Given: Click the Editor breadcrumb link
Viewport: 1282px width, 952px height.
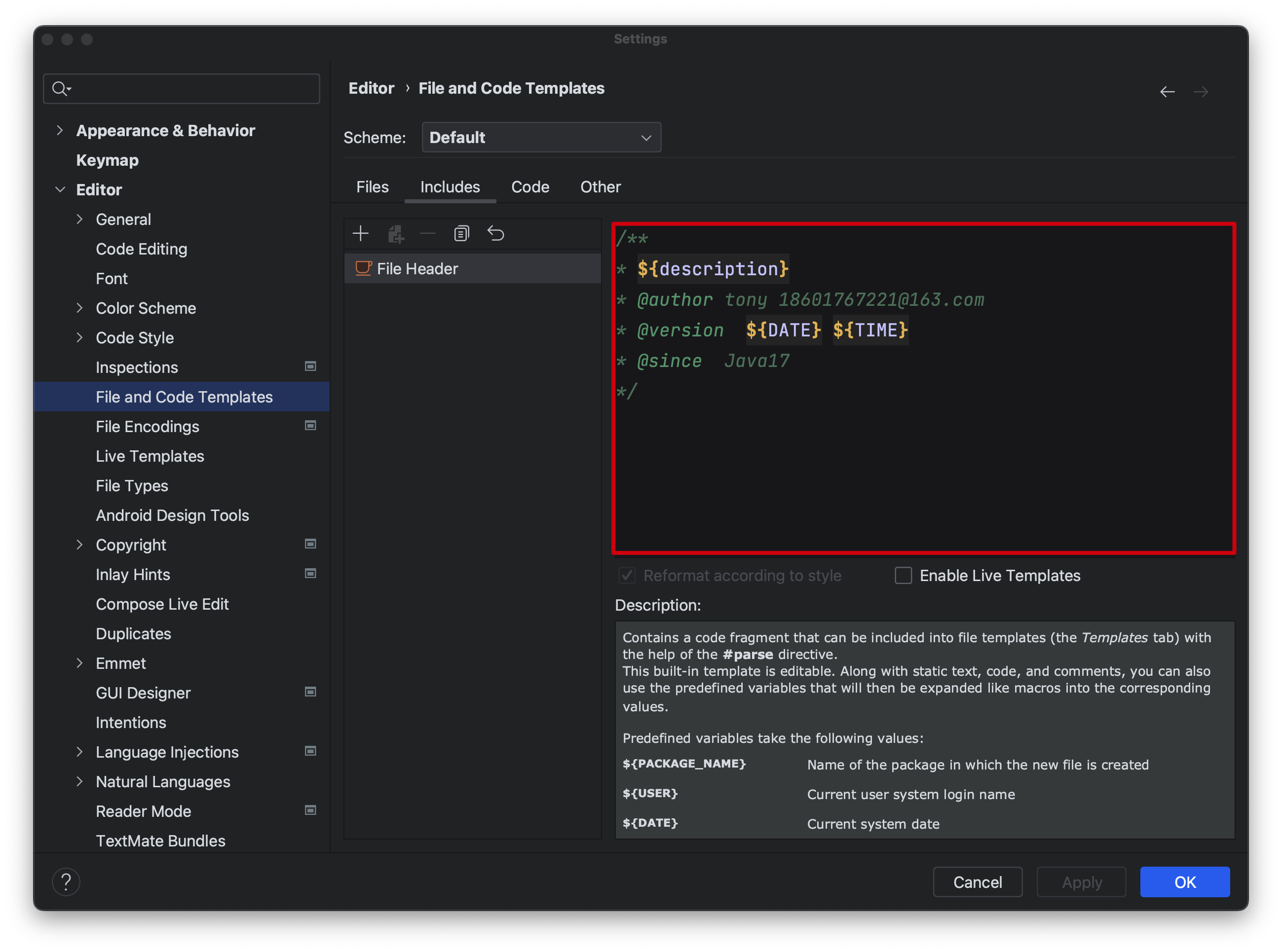Looking at the screenshot, I should click(371, 88).
